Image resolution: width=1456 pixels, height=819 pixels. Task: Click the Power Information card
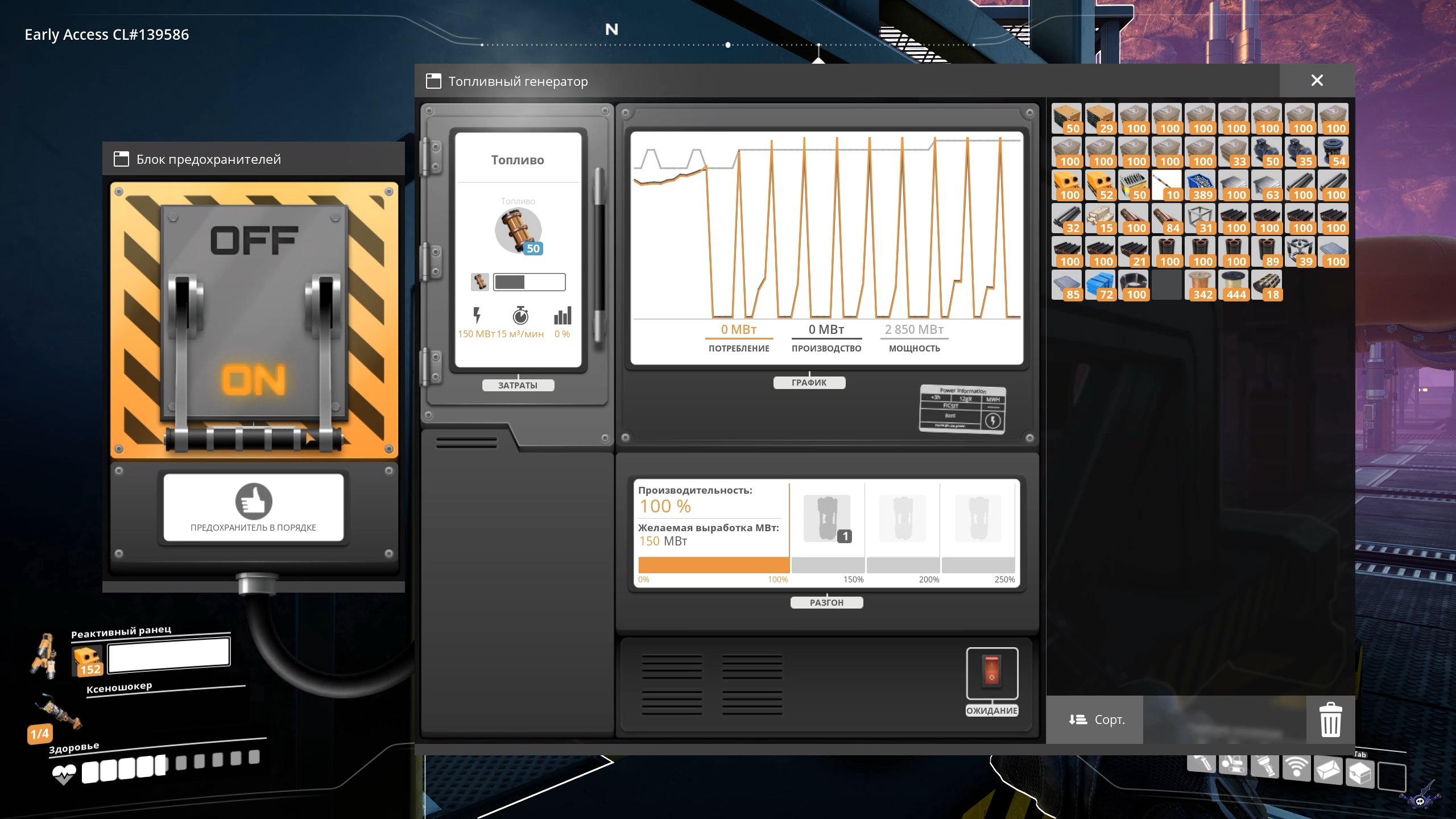[x=962, y=410]
